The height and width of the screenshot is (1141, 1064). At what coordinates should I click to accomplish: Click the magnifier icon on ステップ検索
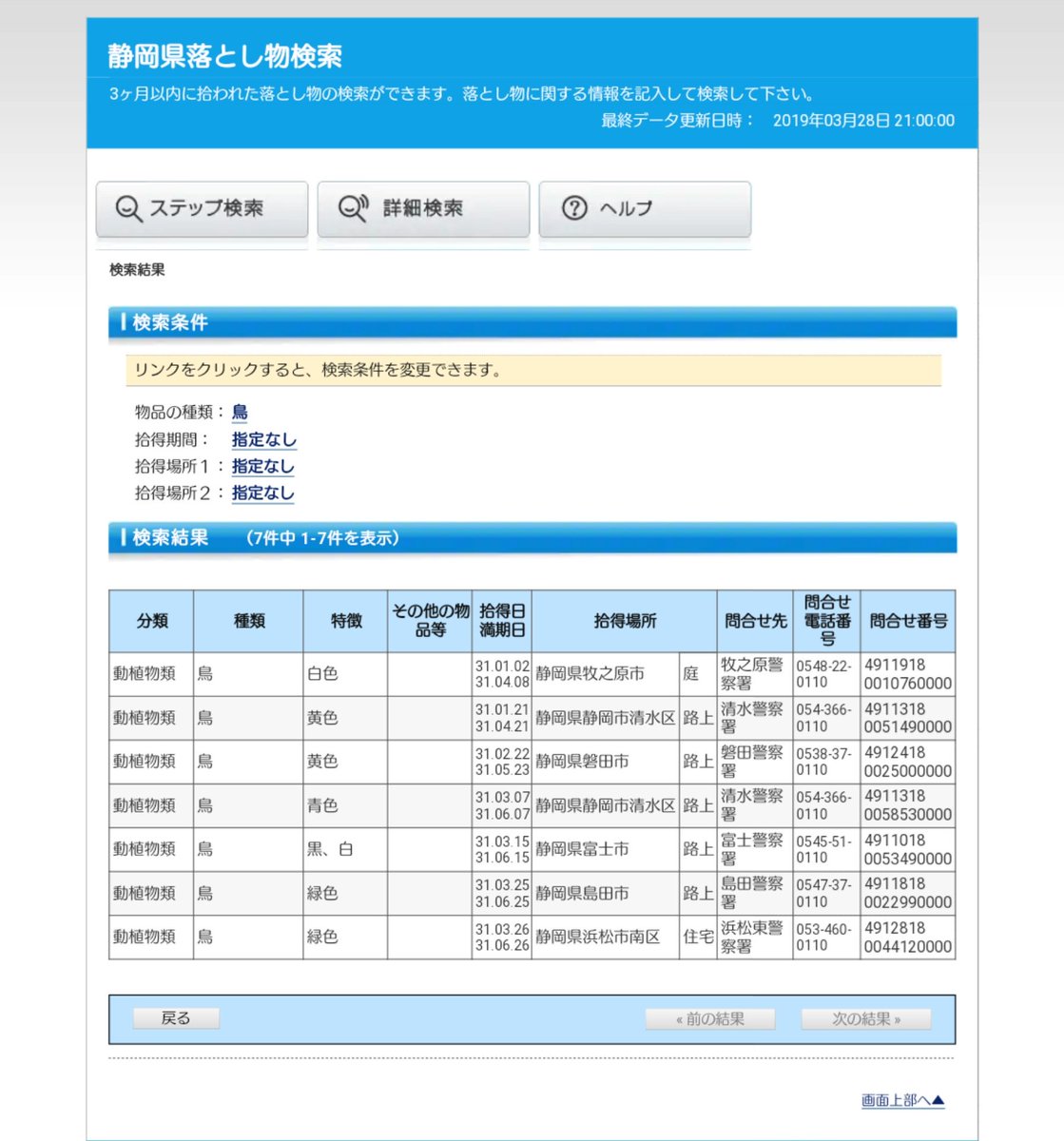pyautogui.click(x=128, y=208)
